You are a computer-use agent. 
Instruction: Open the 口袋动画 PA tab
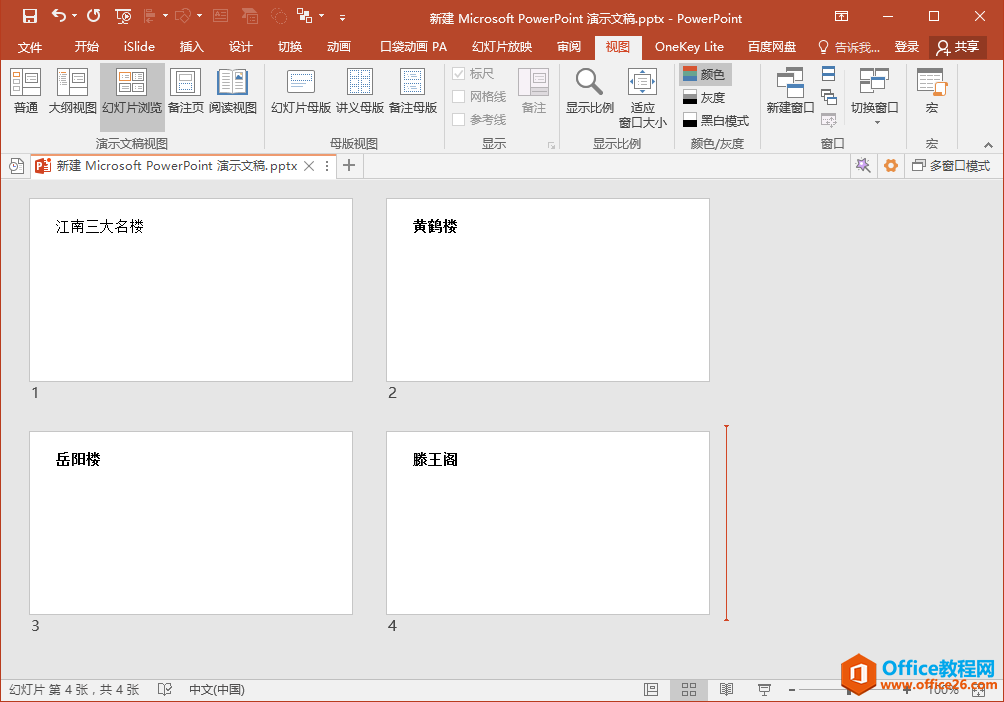pos(413,47)
